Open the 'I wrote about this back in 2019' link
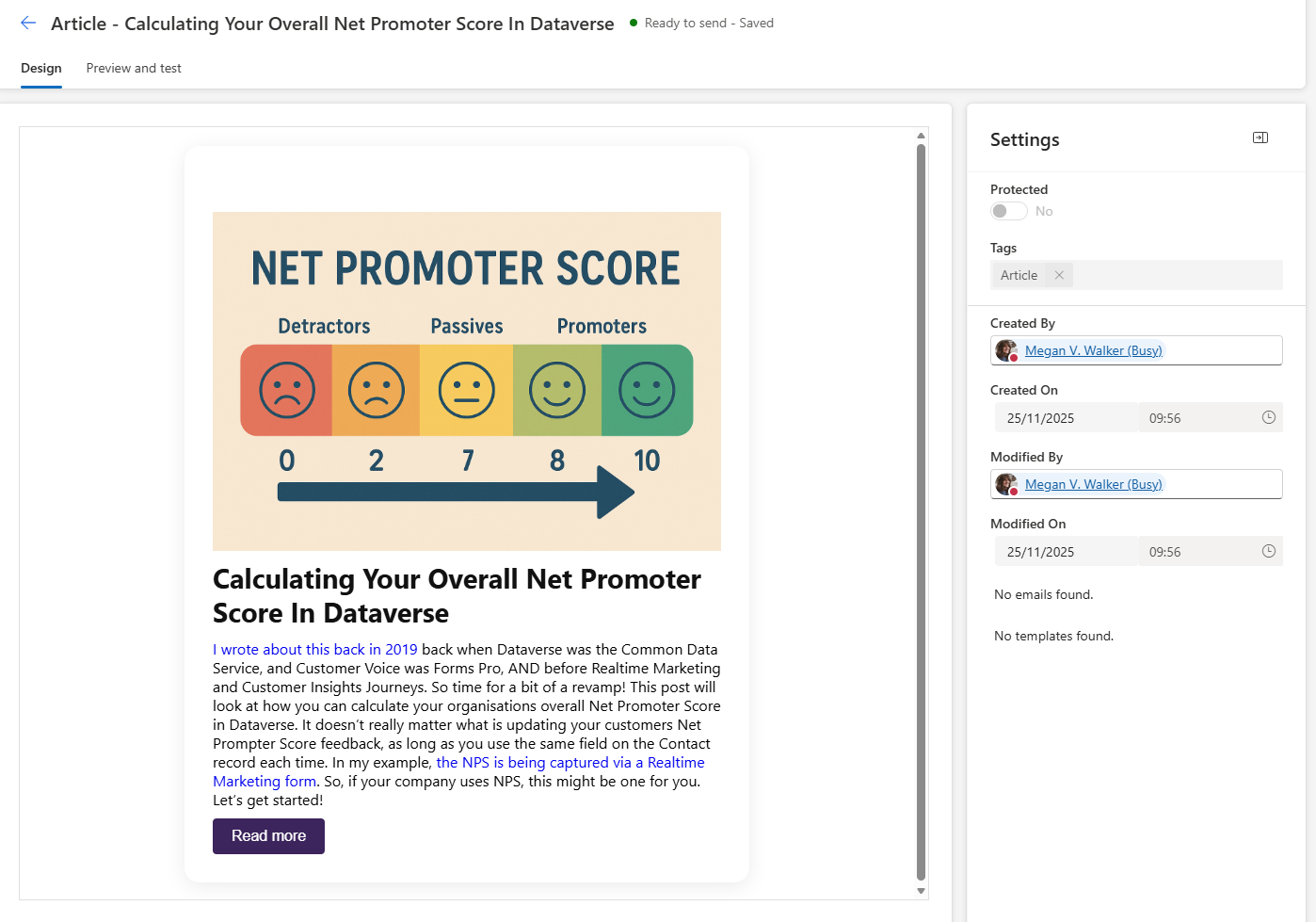Image resolution: width=1316 pixels, height=922 pixels. (x=314, y=650)
